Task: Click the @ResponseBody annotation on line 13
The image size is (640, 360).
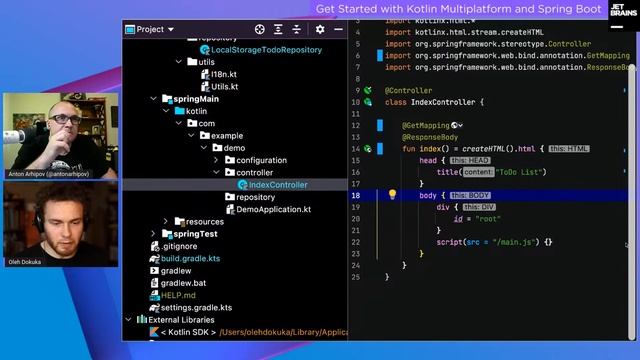Action: coord(430,137)
